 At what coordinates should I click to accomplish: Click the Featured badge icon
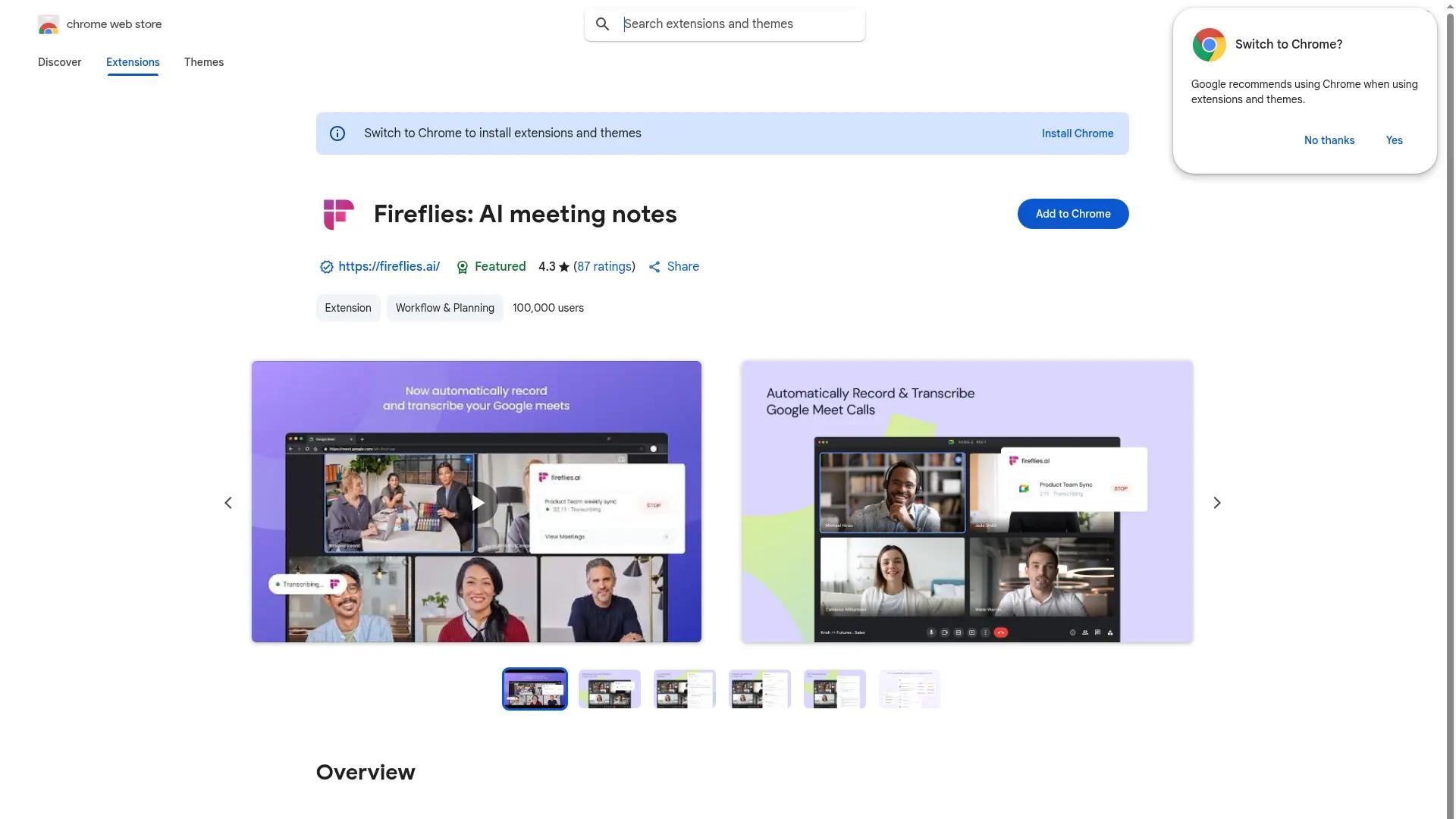462,267
